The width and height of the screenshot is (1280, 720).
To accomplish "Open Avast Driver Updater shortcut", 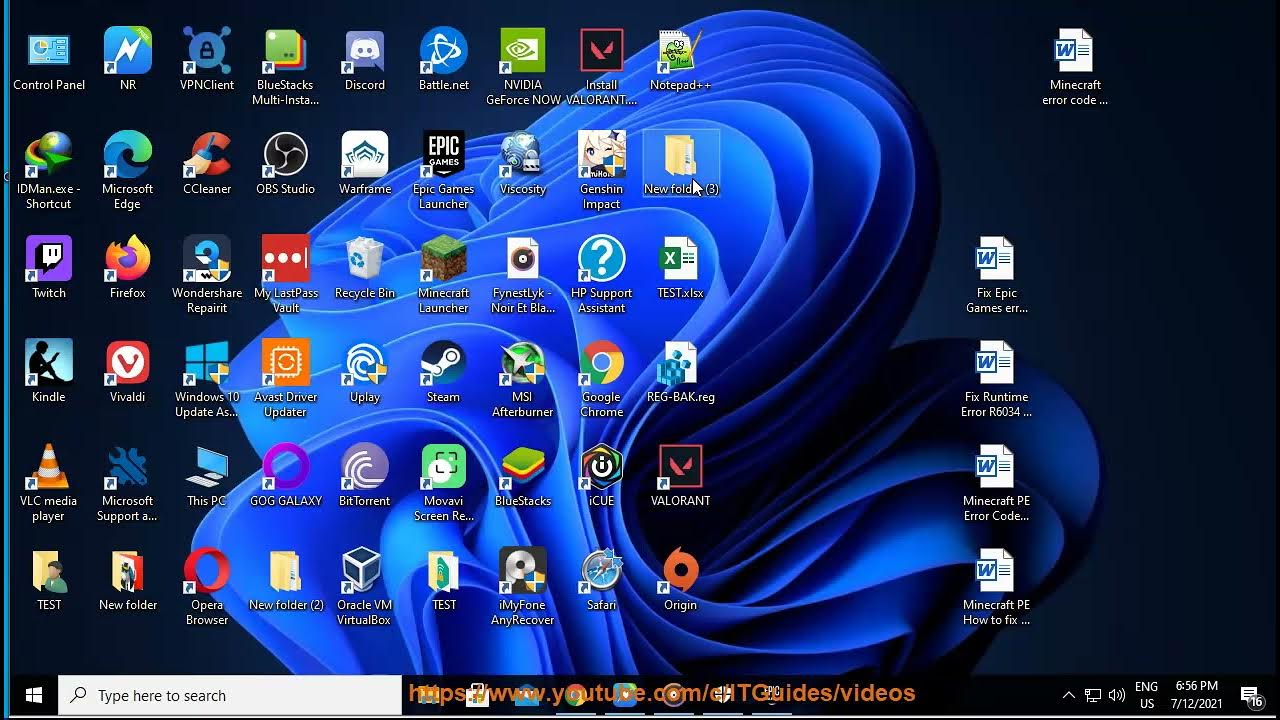I will point(285,379).
